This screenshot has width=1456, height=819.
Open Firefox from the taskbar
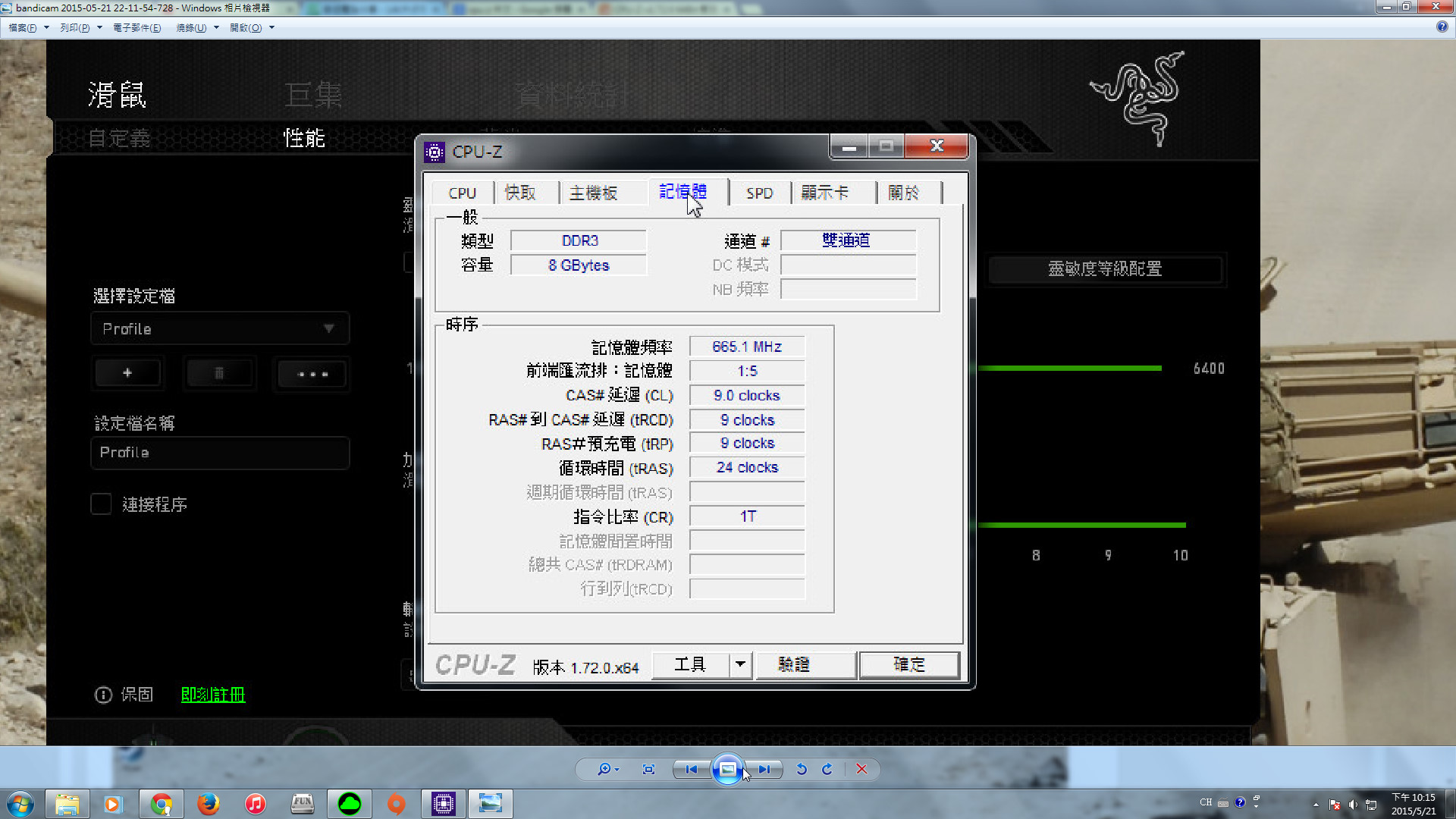tap(208, 804)
